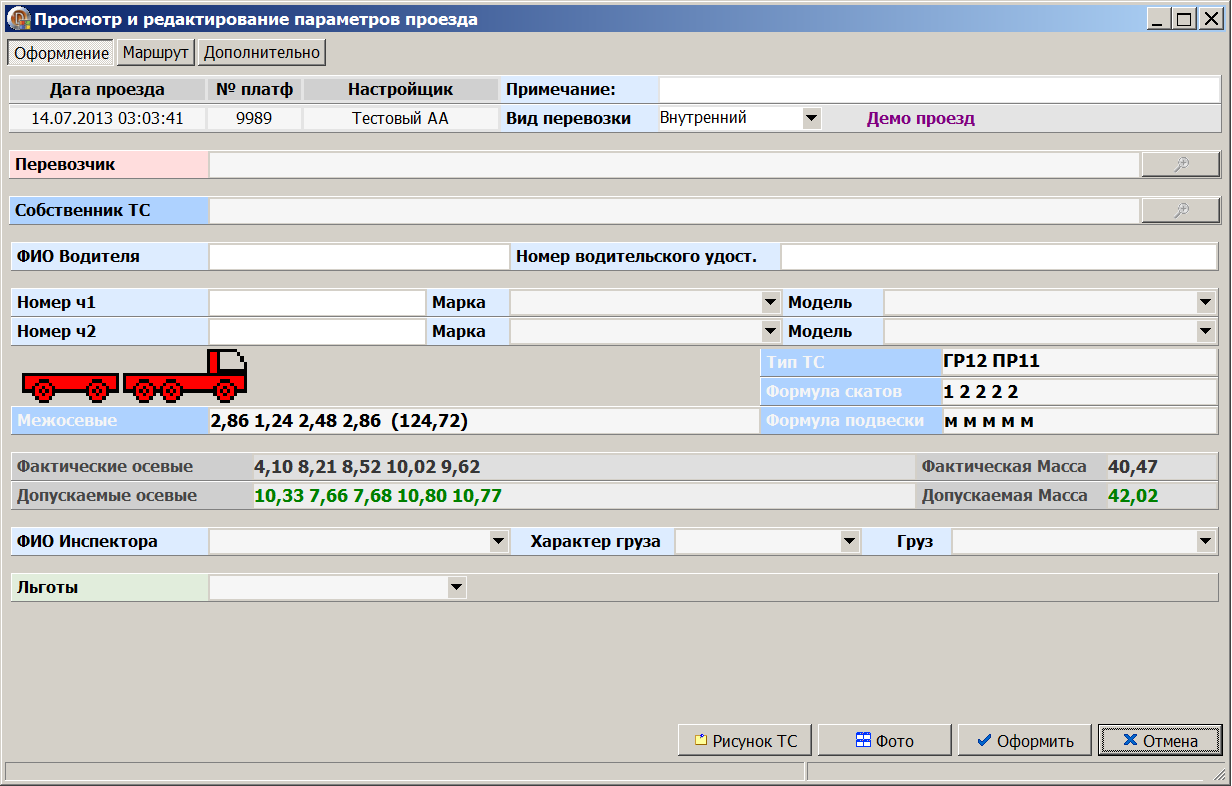Open the Марка dropdown for Номер ч1
Screen dimensions: 1232x786
770,302
